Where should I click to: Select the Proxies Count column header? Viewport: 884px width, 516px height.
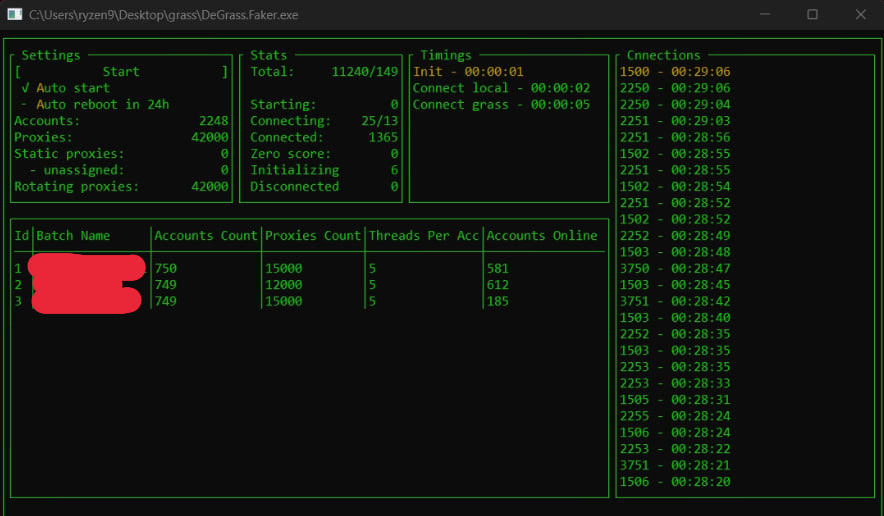pyautogui.click(x=313, y=236)
